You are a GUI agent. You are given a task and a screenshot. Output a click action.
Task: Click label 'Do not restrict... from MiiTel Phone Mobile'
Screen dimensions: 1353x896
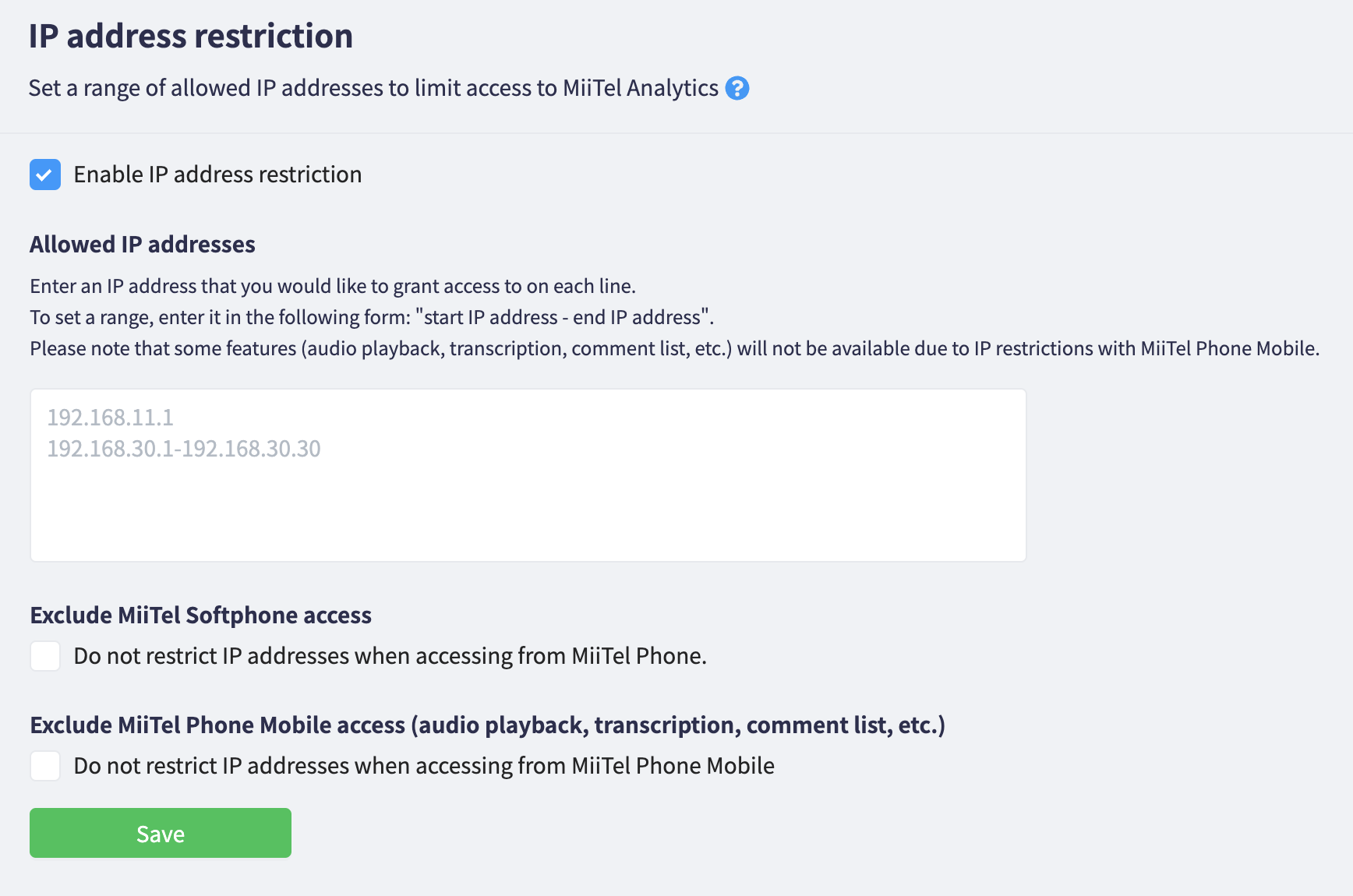424,766
